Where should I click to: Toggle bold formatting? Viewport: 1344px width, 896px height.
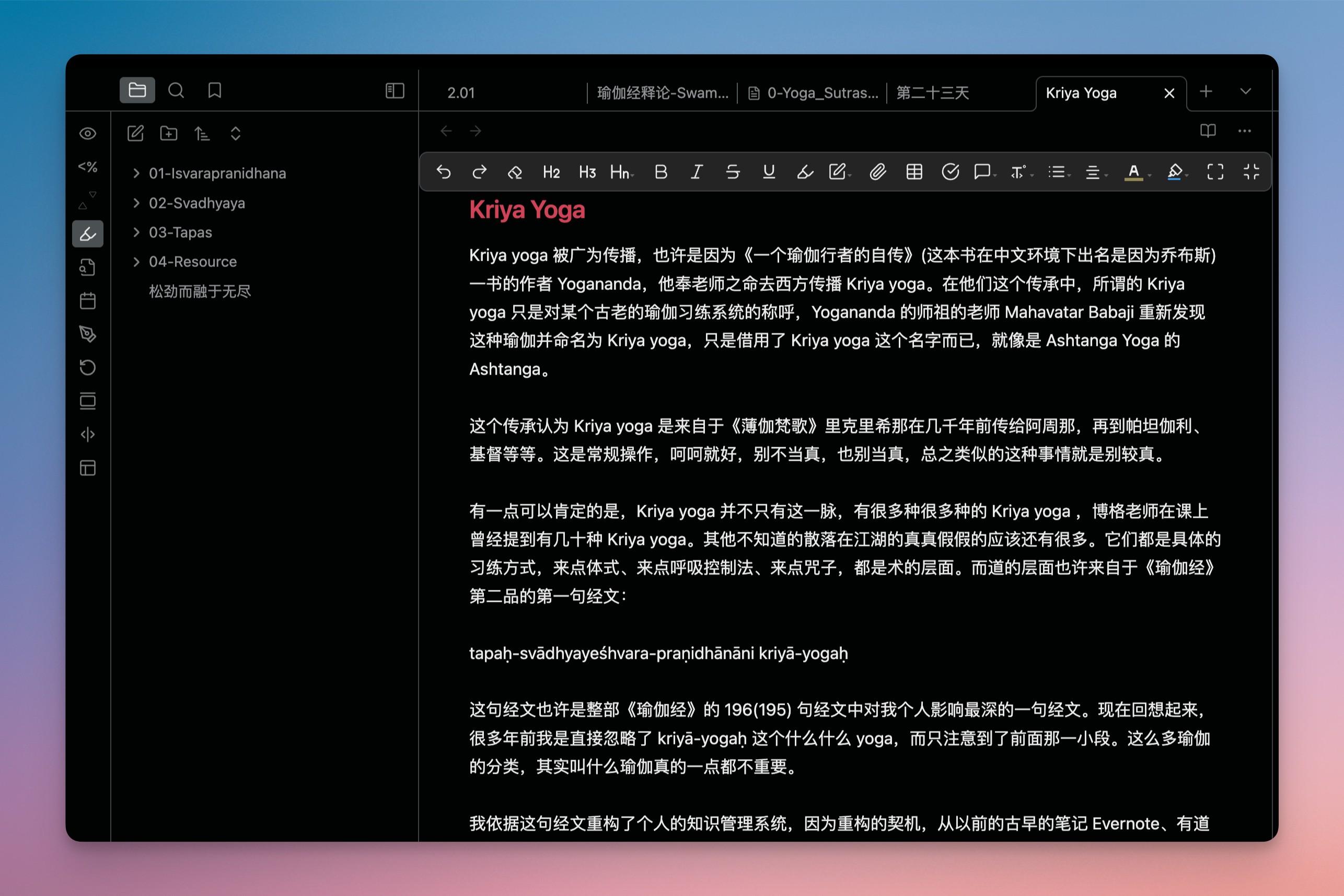point(661,171)
